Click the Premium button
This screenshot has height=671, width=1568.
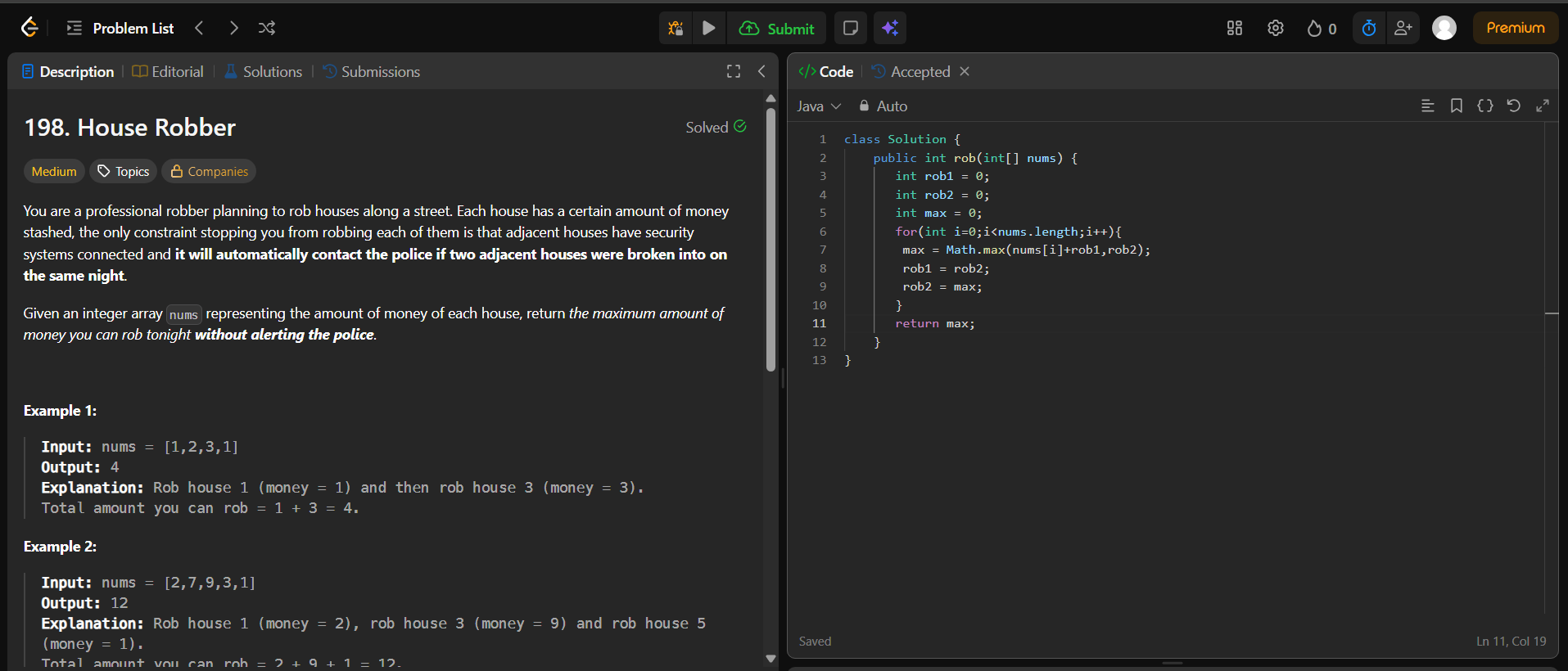[1516, 28]
